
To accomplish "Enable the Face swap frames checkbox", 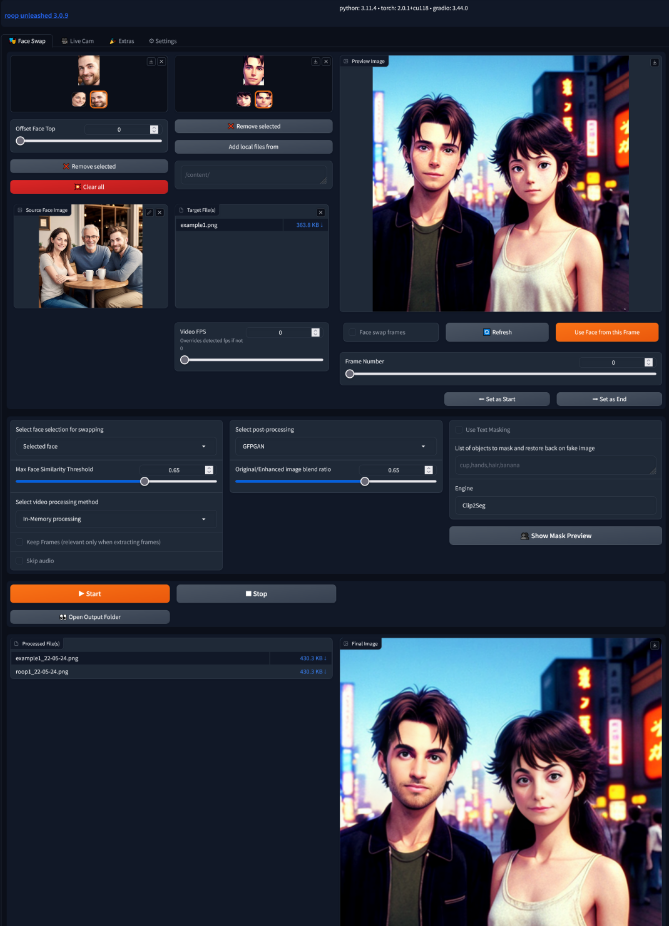I will point(352,332).
